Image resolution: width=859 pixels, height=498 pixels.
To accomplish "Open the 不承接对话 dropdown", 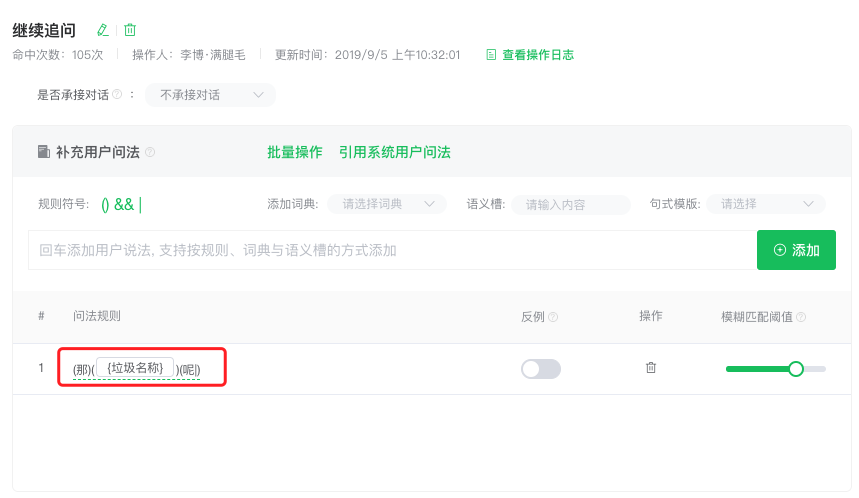I will pos(210,95).
